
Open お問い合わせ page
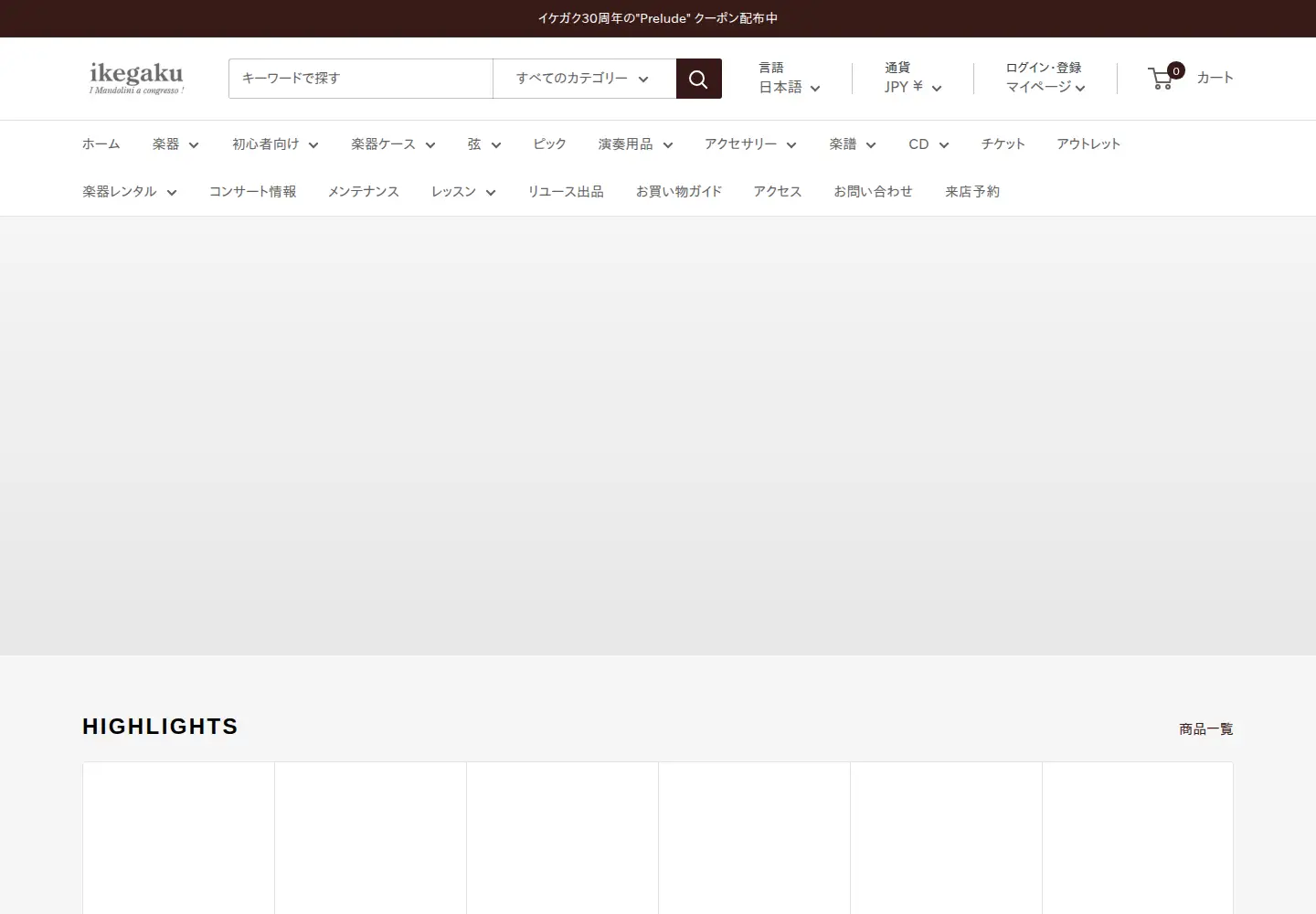[873, 192]
